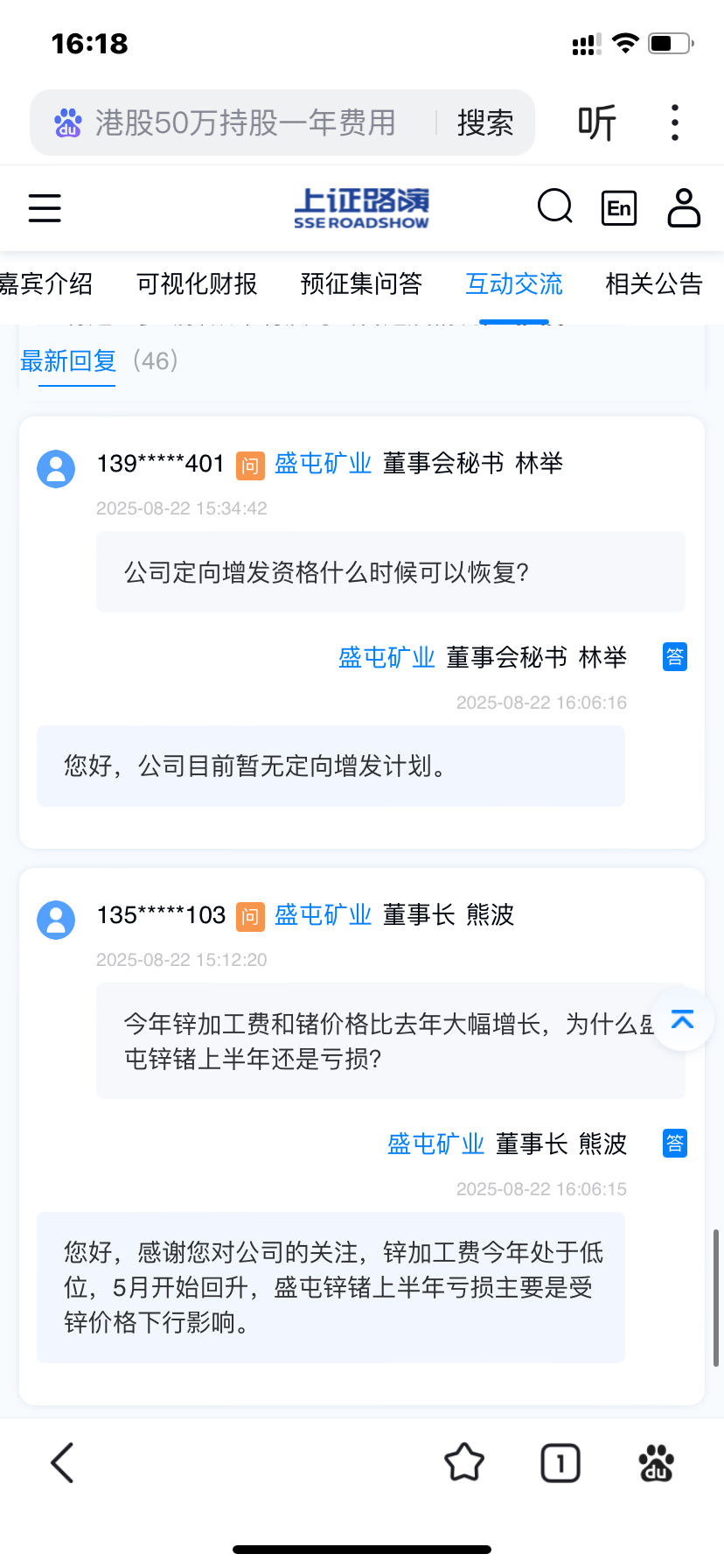Switch language with the En icon
Viewport: 724px width, 1568px height.
coord(619,208)
